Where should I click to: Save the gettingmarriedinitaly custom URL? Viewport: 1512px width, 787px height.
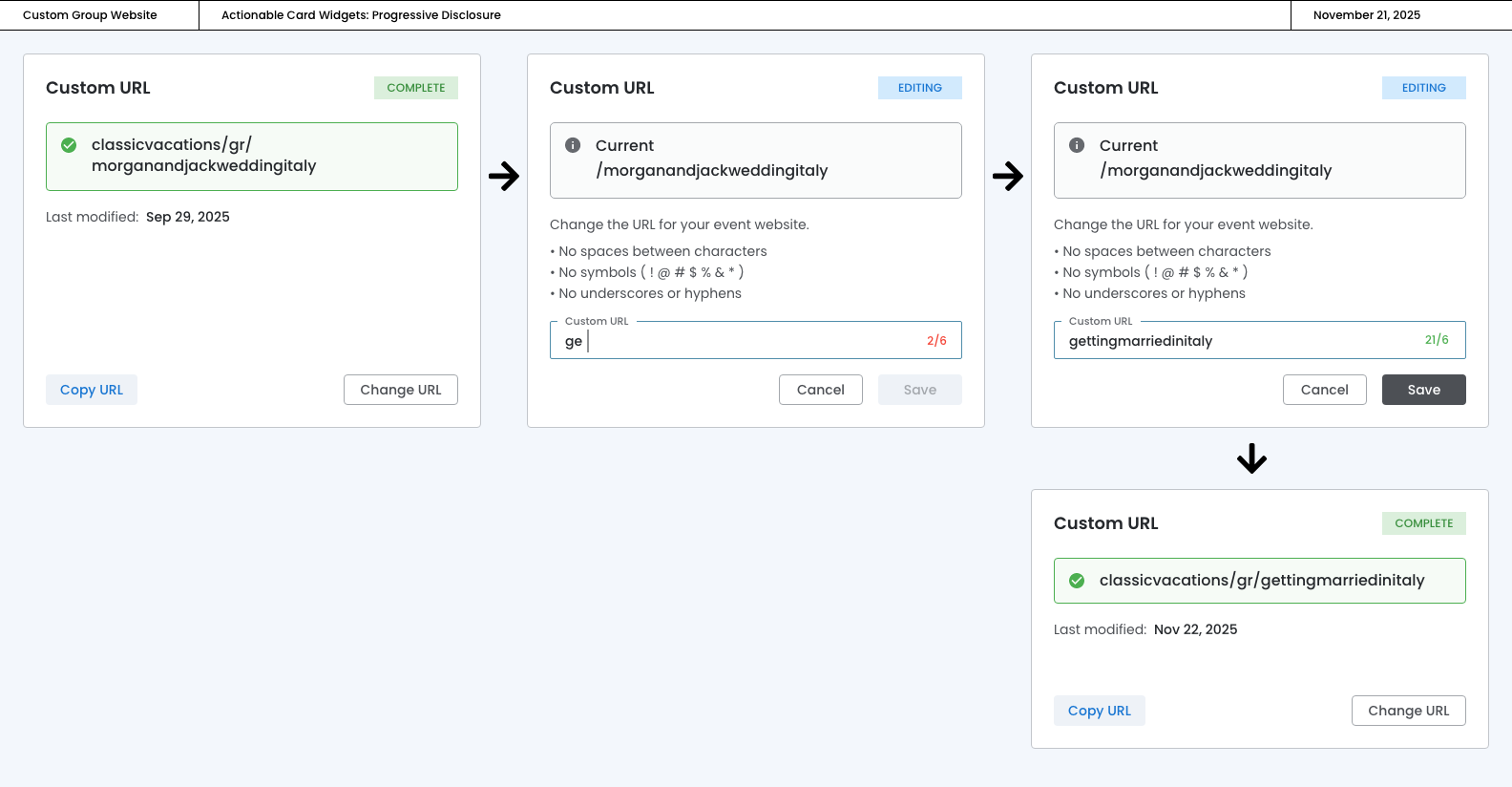pyautogui.click(x=1423, y=390)
